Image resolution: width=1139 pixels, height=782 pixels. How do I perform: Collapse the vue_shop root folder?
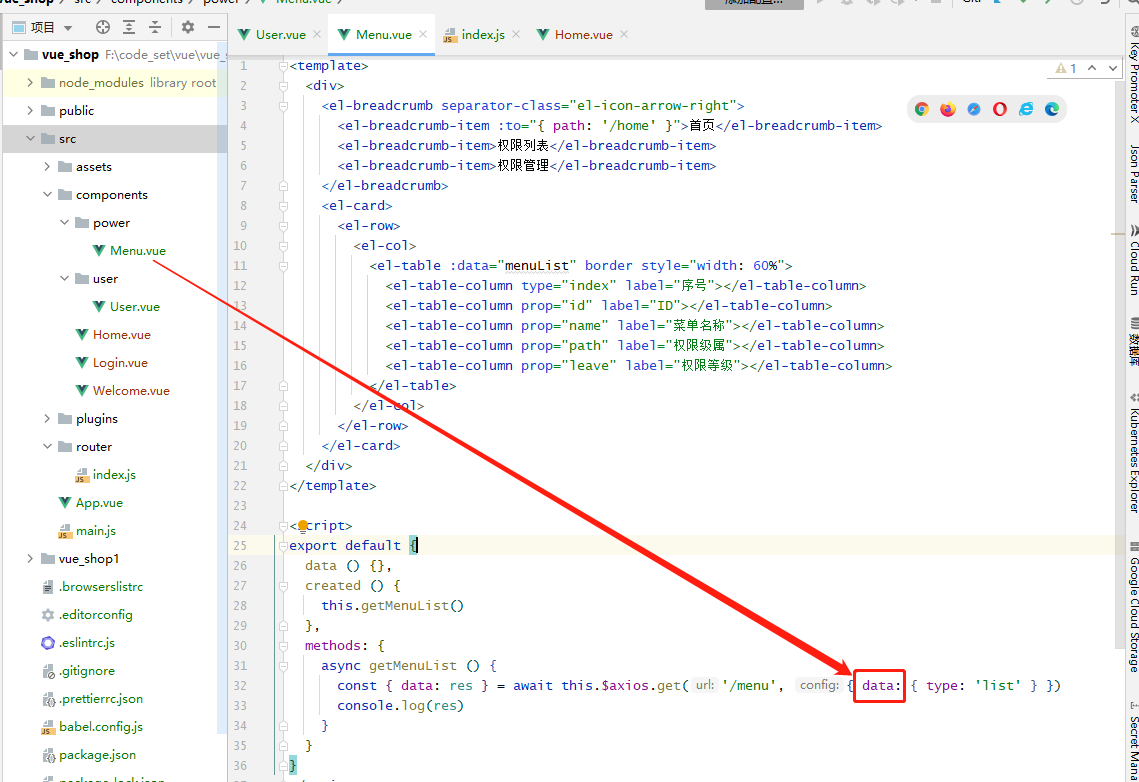[x=13, y=54]
